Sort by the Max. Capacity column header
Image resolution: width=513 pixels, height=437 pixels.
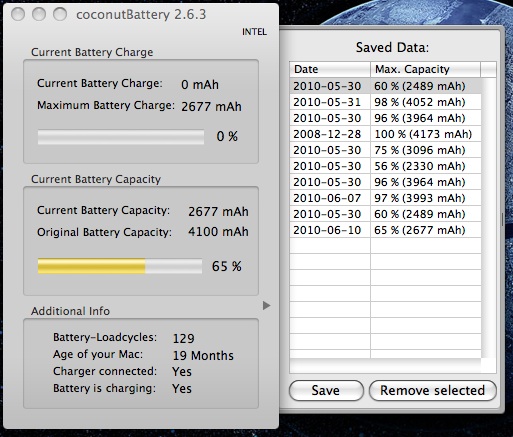tap(425, 69)
